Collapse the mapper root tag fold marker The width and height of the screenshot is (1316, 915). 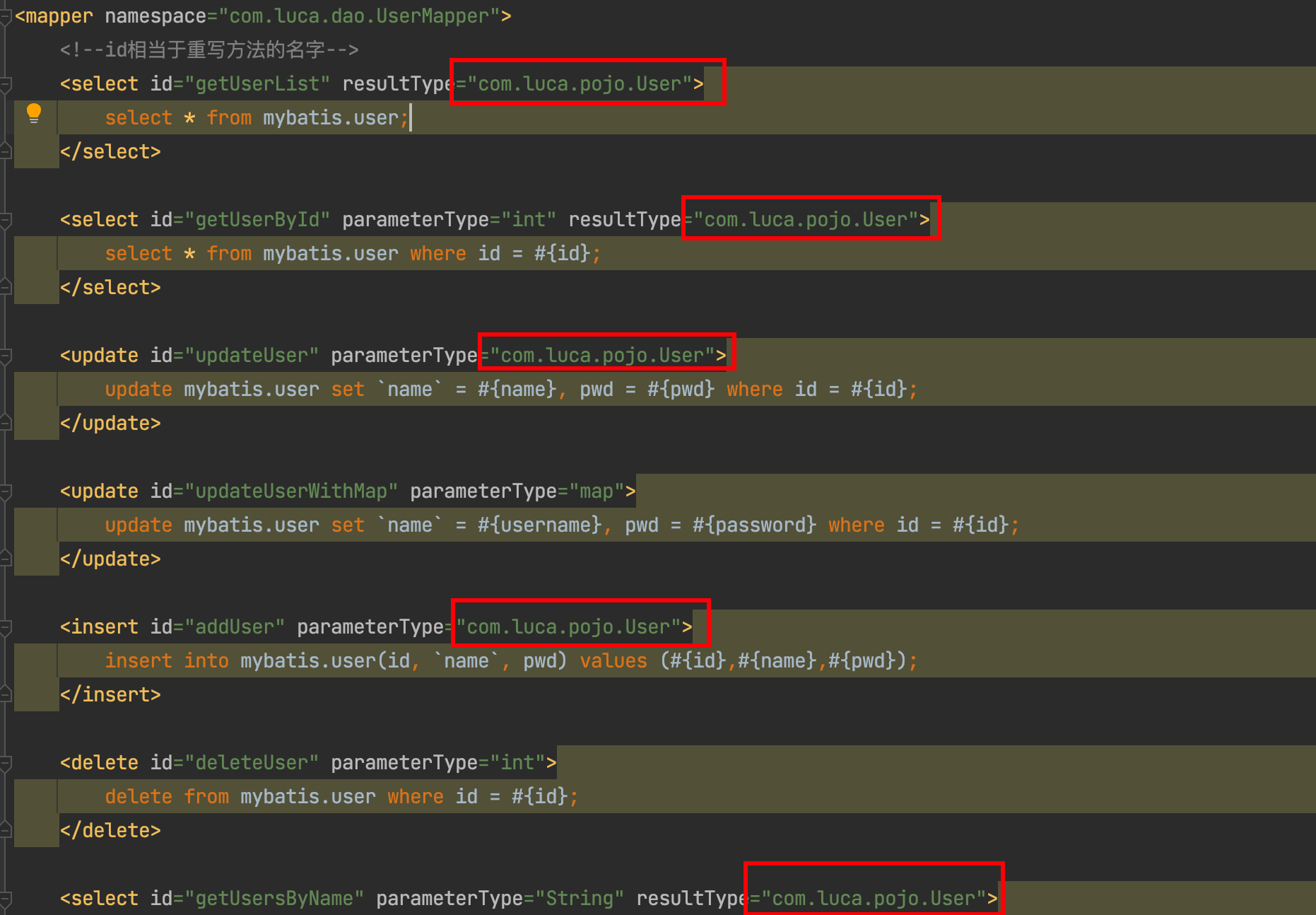click(6, 16)
